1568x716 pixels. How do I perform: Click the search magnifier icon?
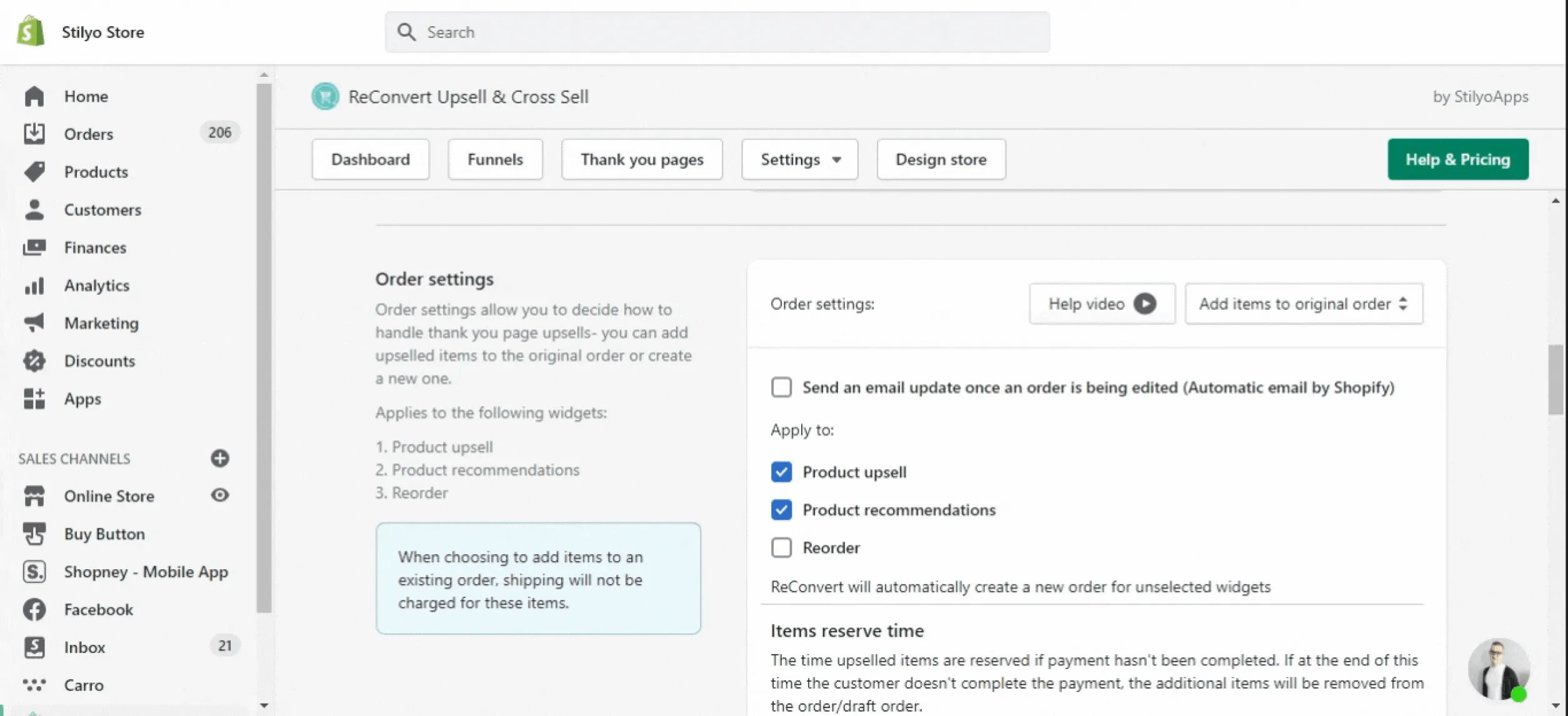click(x=406, y=32)
